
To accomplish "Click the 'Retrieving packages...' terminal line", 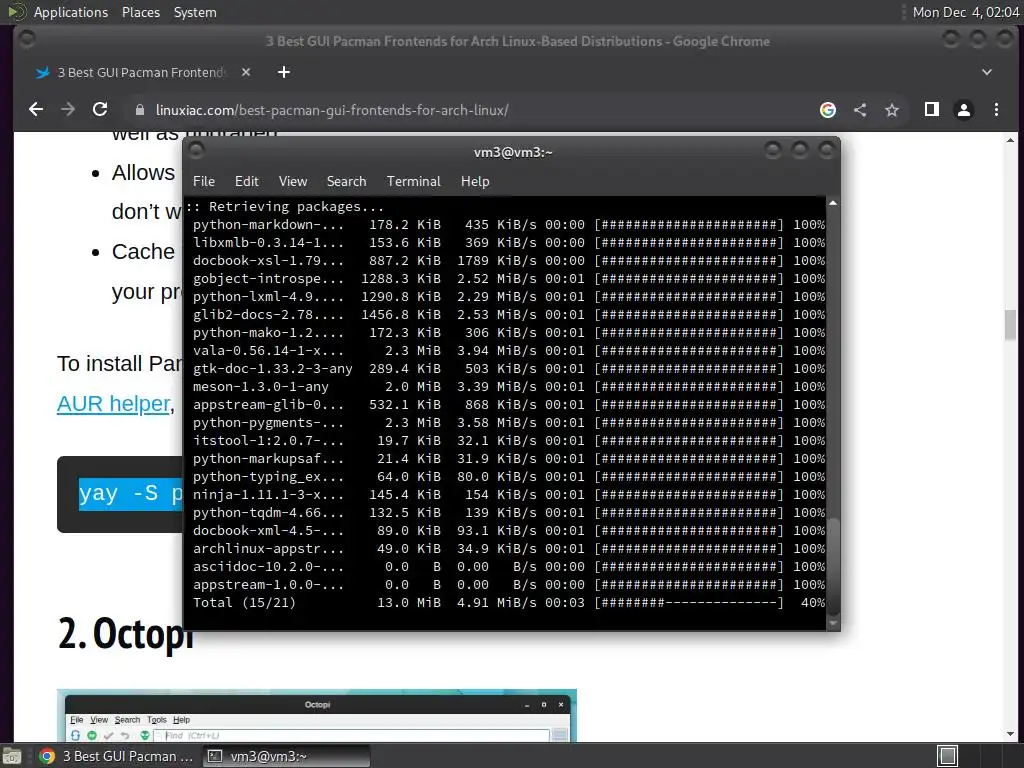I will 285,206.
